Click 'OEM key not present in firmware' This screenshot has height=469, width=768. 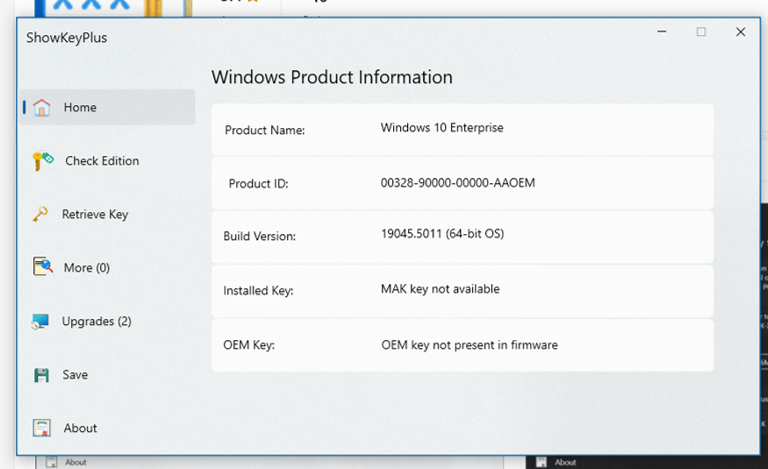(x=469, y=345)
